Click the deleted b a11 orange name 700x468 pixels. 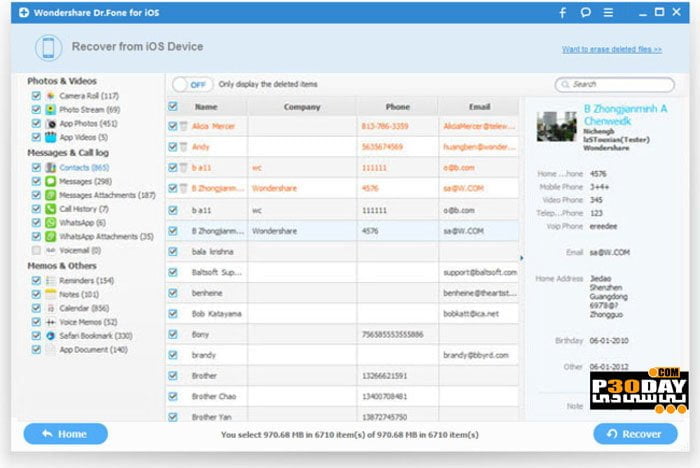(201, 168)
